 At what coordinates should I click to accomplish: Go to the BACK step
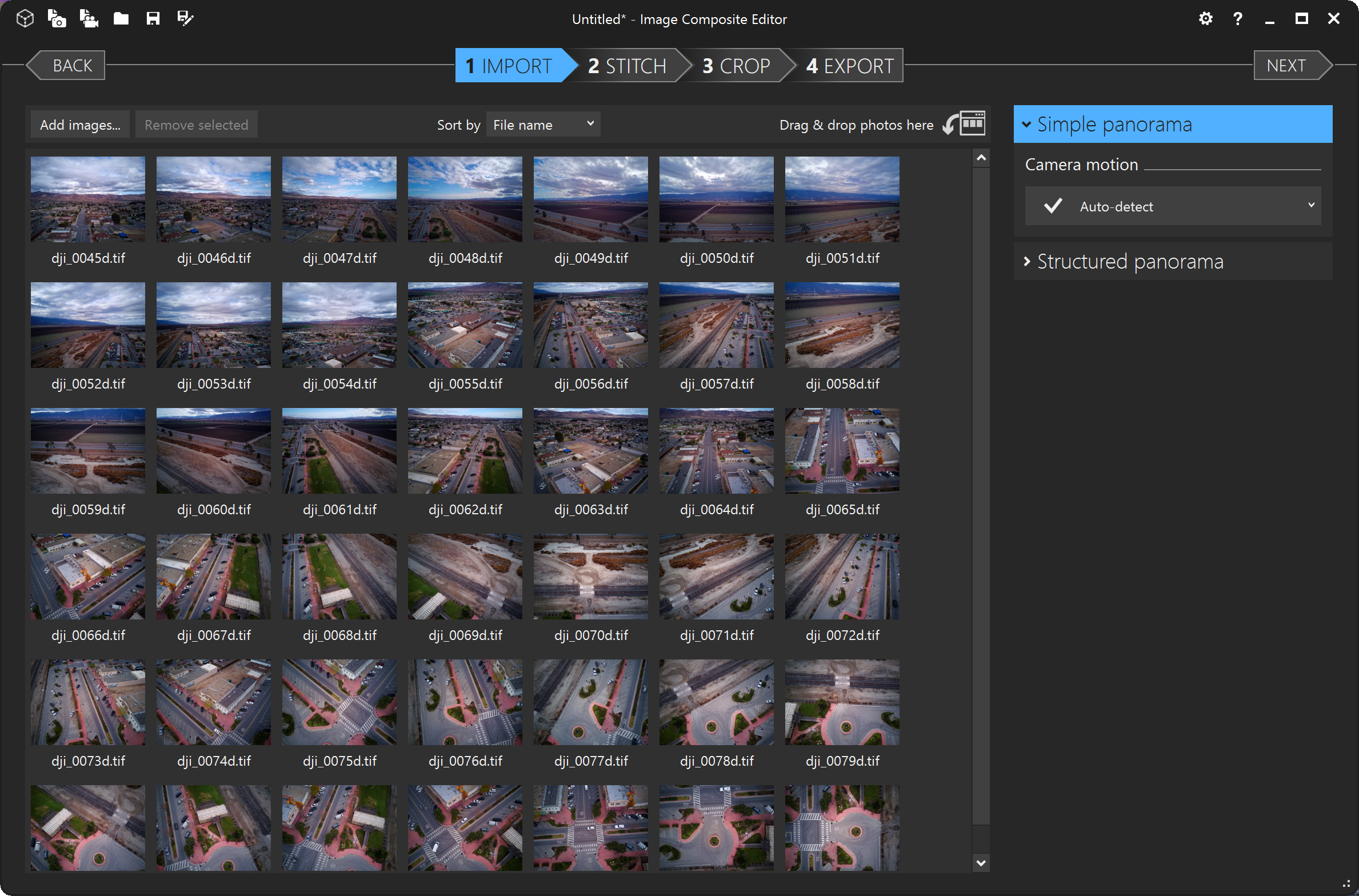click(x=66, y=65)
